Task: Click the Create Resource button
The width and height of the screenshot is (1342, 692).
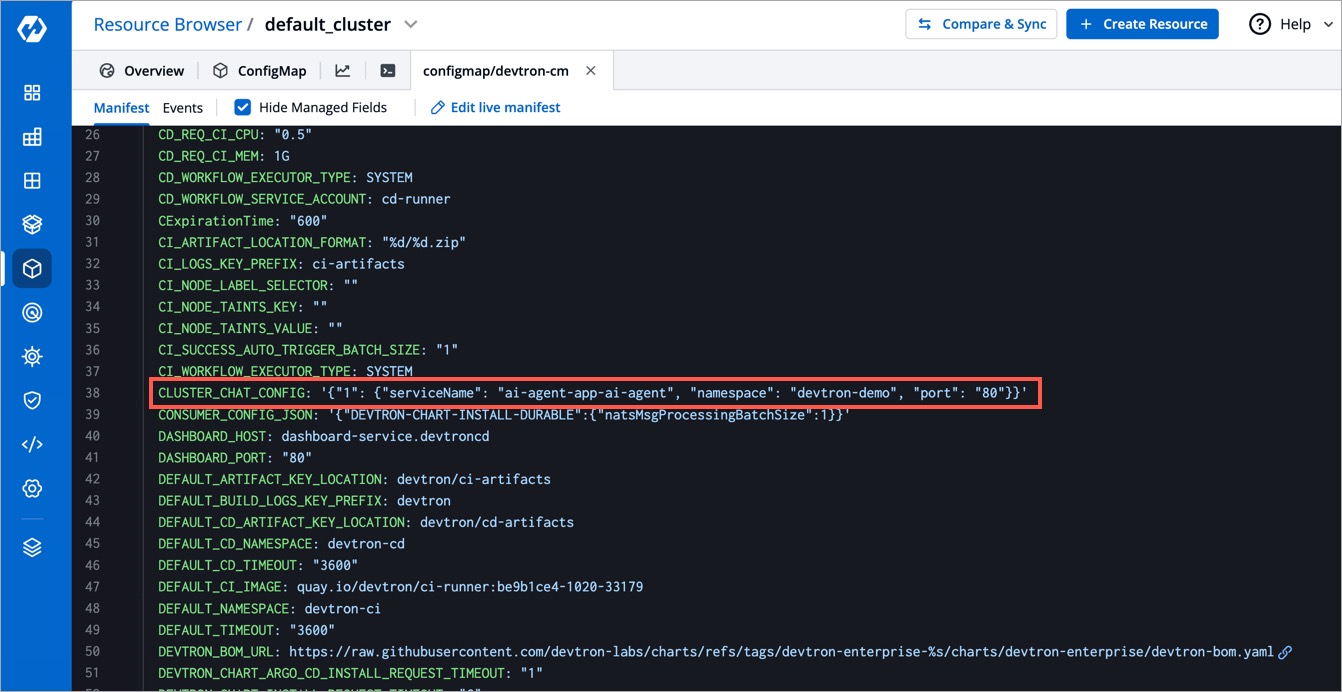Action: 1142,24
